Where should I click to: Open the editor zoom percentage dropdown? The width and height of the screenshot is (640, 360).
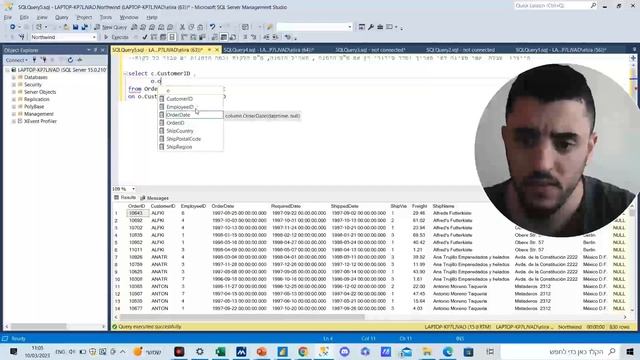pos(133,189)
